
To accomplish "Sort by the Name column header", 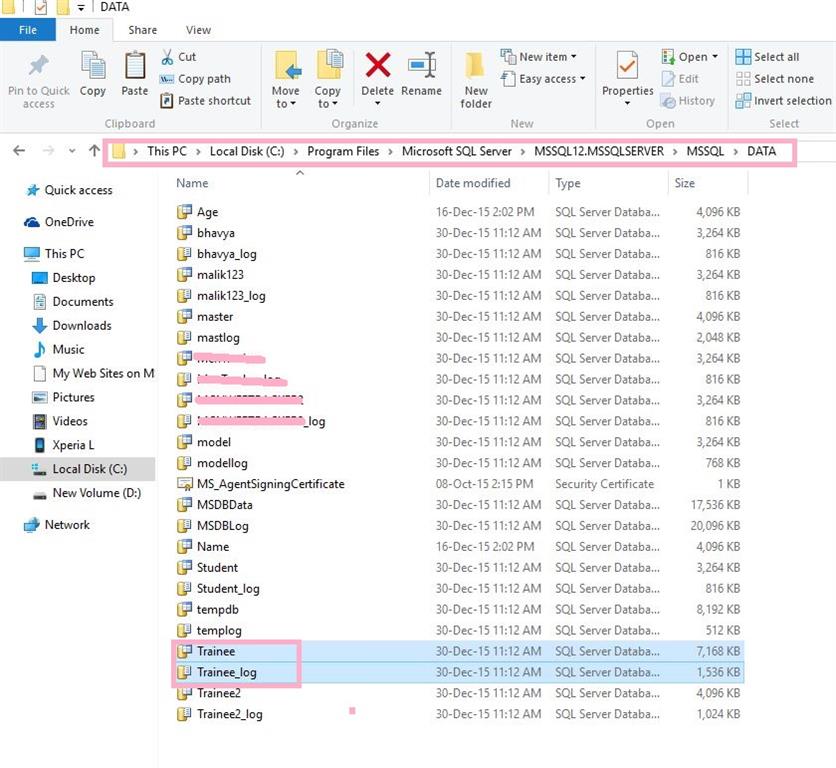I will 192,183.
